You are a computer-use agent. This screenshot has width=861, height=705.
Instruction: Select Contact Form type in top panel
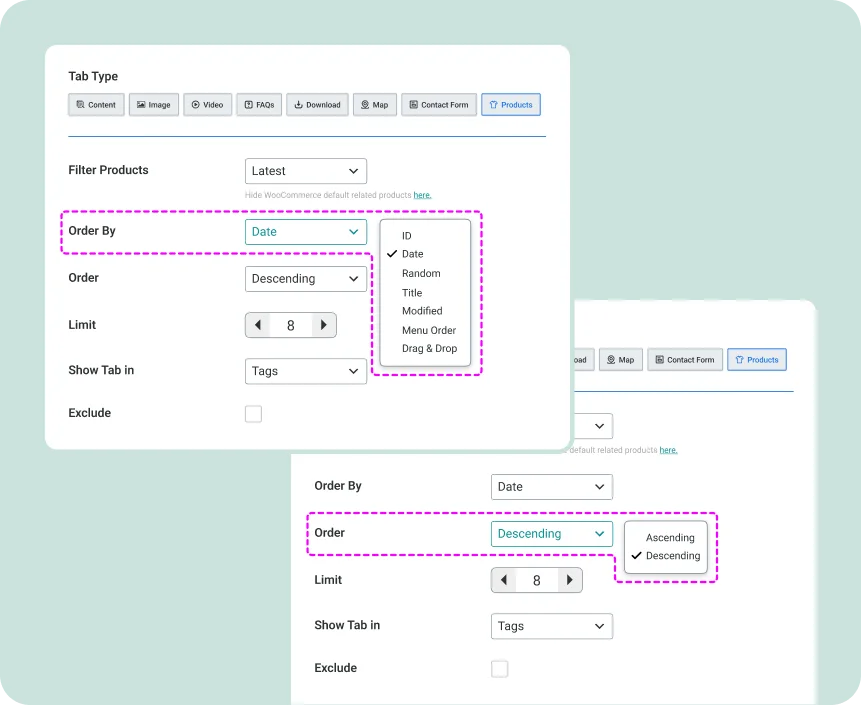(438, 105)
